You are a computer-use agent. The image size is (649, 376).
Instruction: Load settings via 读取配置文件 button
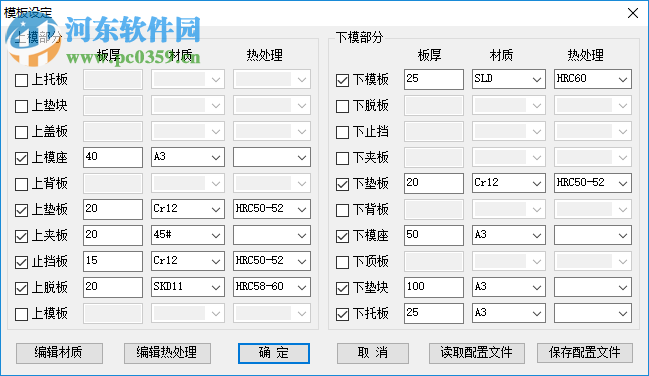point(477,353)
